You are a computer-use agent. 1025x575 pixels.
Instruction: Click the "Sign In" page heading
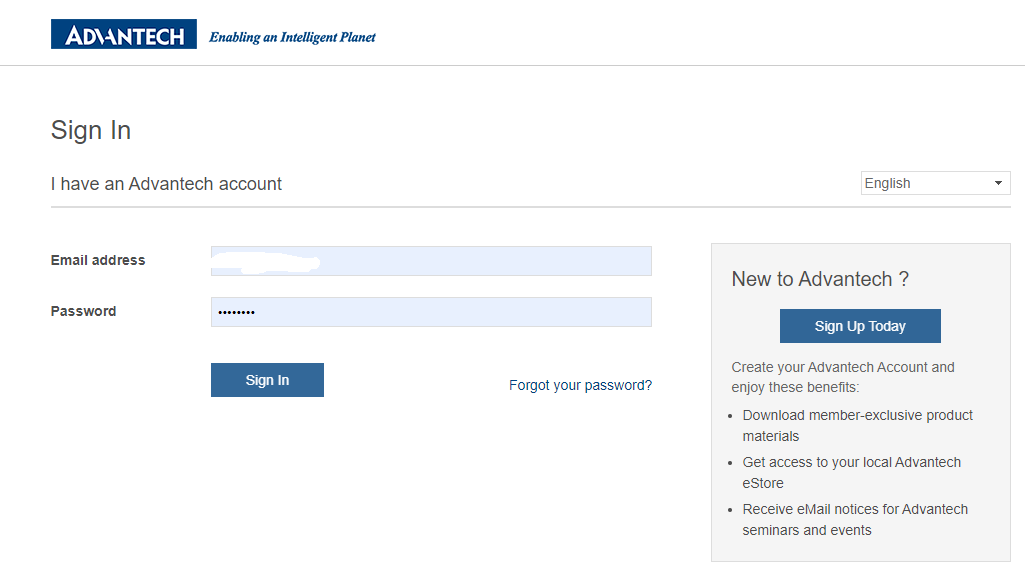click(x=91, y=130)
